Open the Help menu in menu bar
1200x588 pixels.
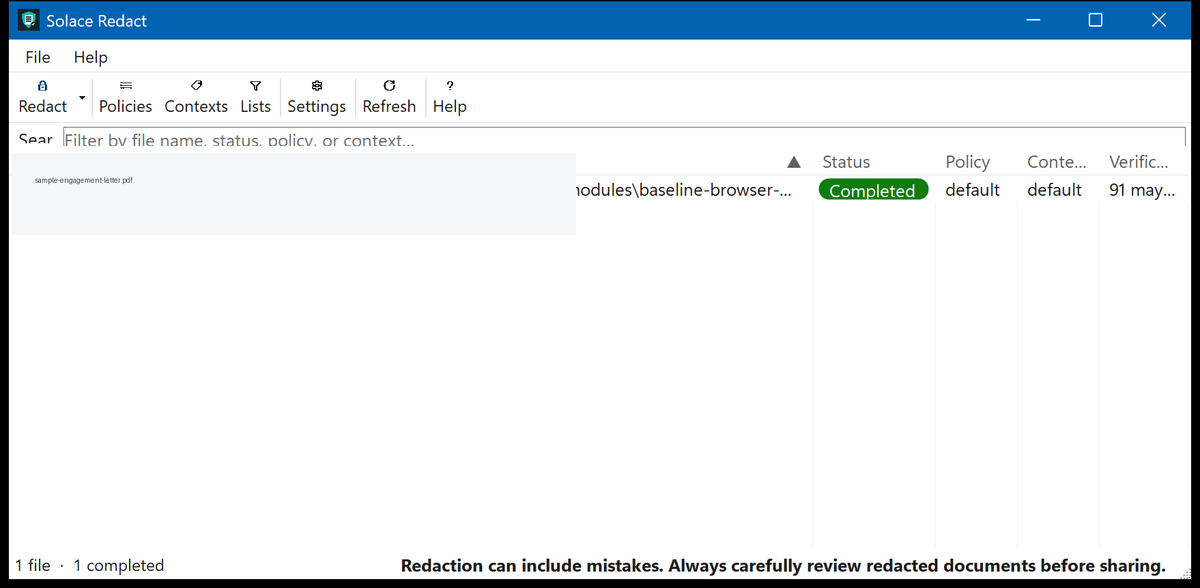tap(90, 57)
